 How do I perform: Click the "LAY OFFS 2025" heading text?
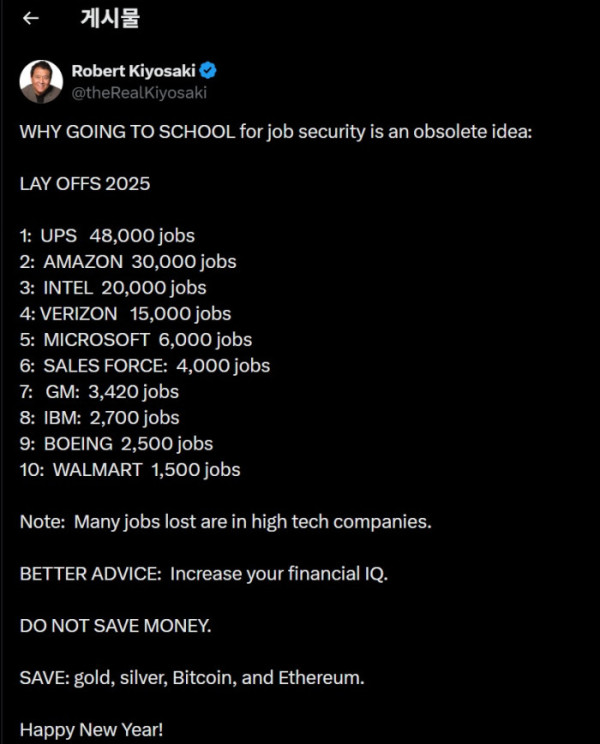click(85, 184)
